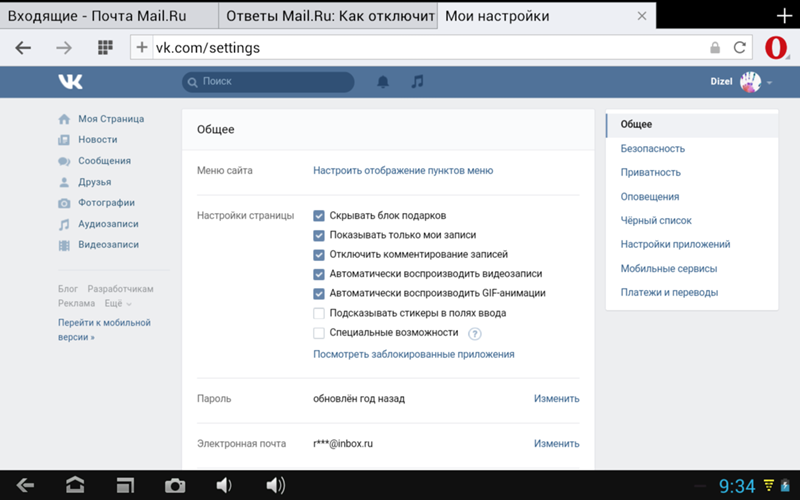Click 'Изменить' next to the password
800x500 pixels.
point(556,398)
